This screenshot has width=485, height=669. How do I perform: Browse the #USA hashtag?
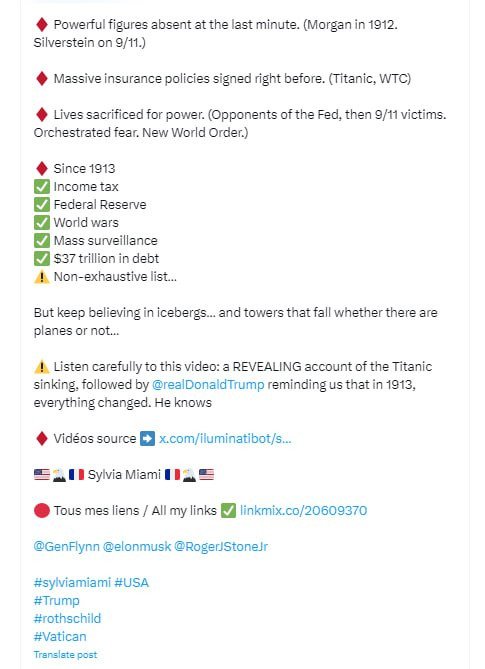pos(131,583)
